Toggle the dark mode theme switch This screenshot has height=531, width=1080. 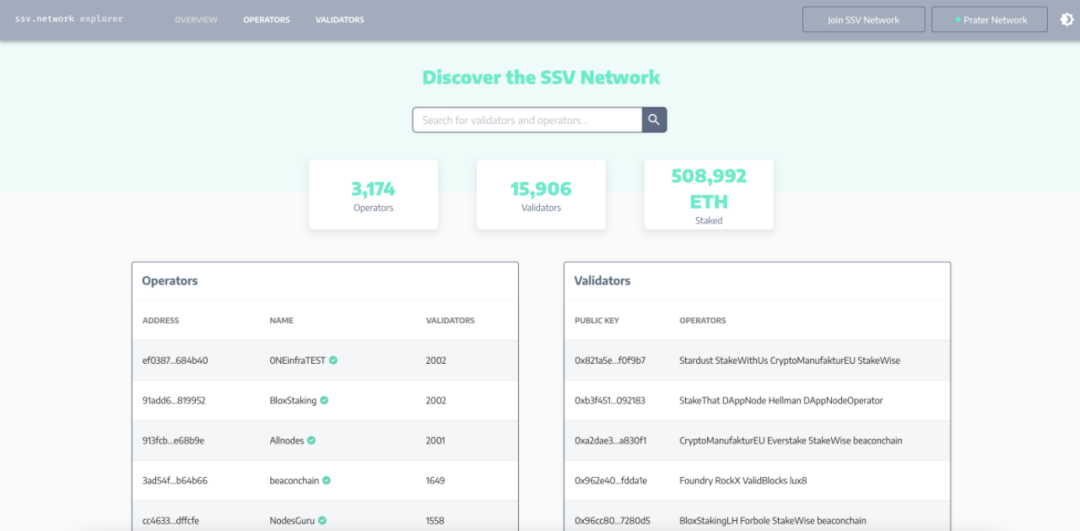1067,20
